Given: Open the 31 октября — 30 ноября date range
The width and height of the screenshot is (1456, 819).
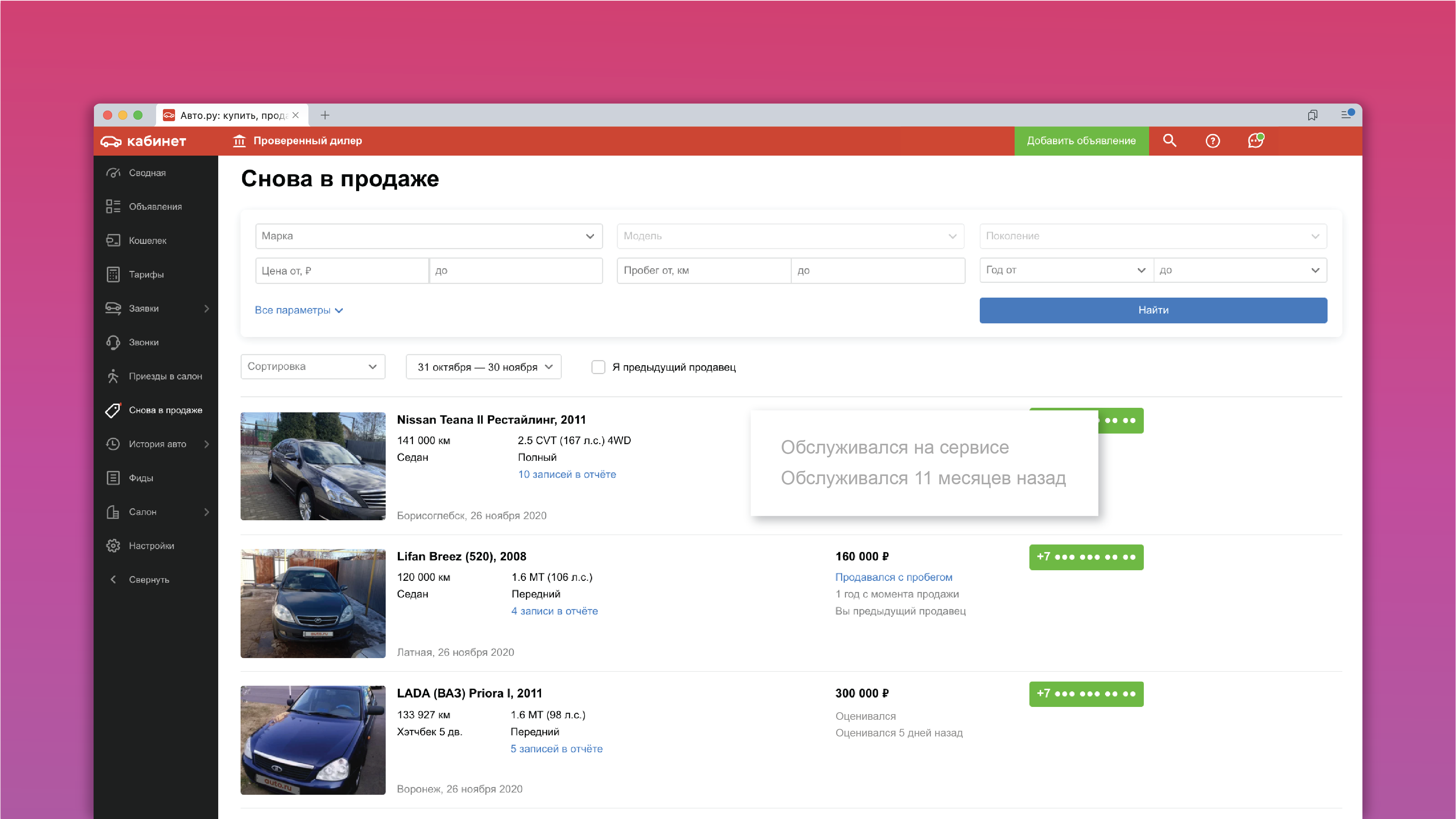Looking at the screenshot, I should [483, 367].
